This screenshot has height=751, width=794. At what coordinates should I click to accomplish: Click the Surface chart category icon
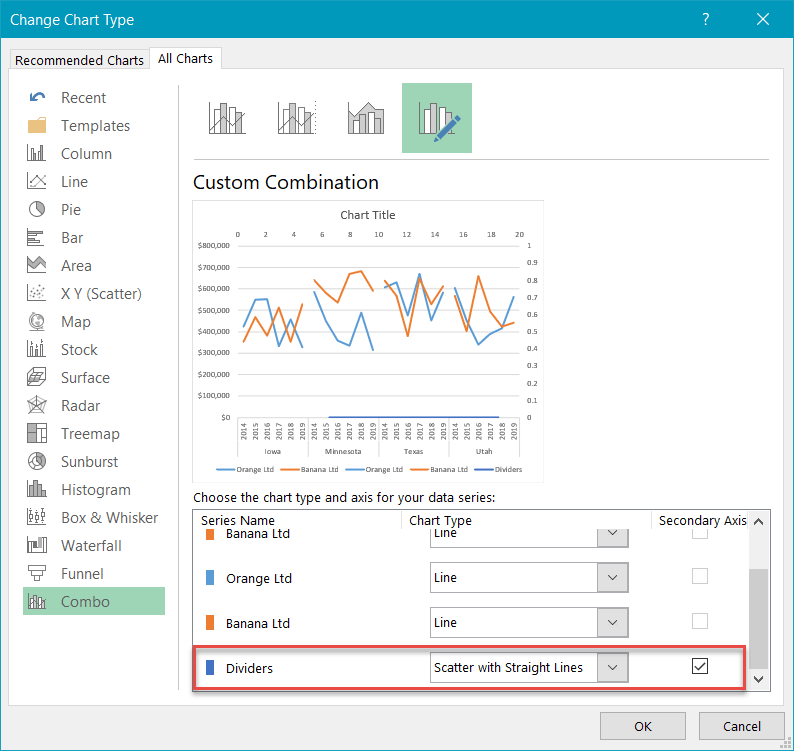pyautogui.click(x=36, y=377)
